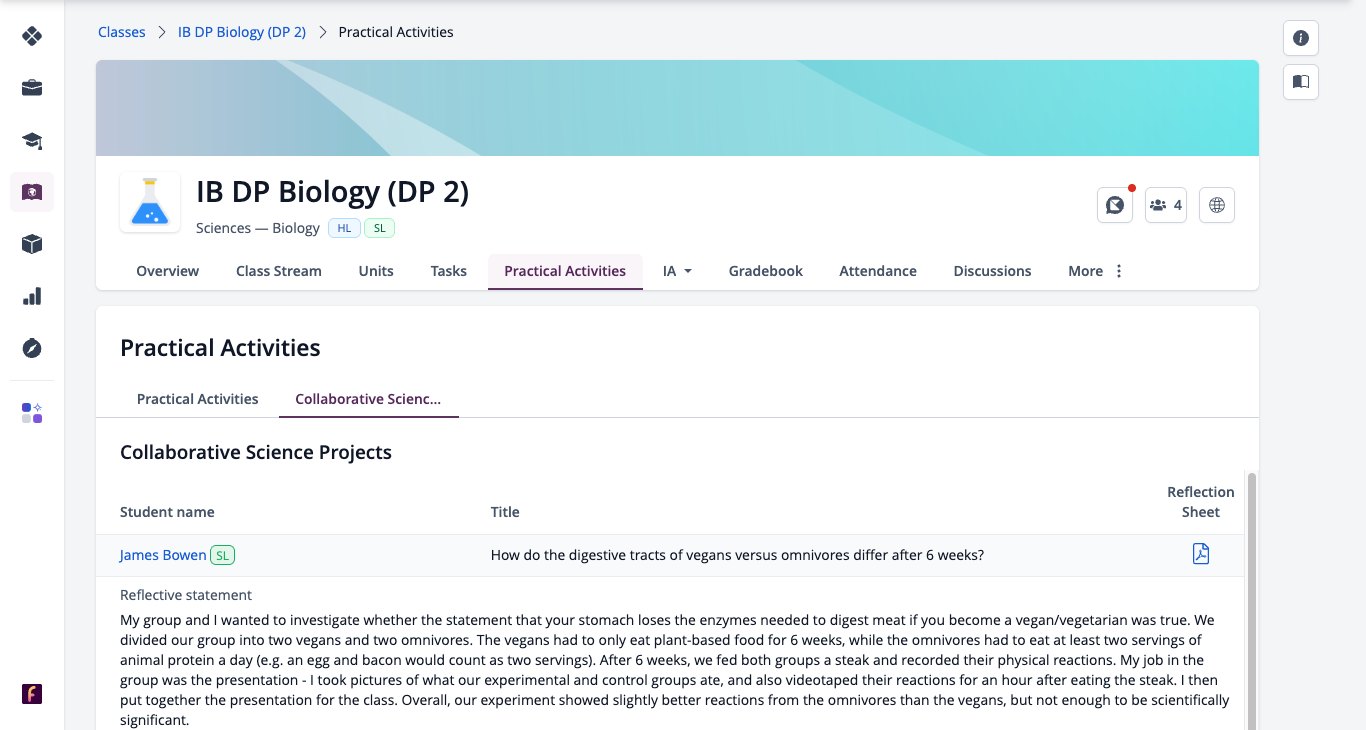Open the graduation cap sidebar icon

point(32,140)
